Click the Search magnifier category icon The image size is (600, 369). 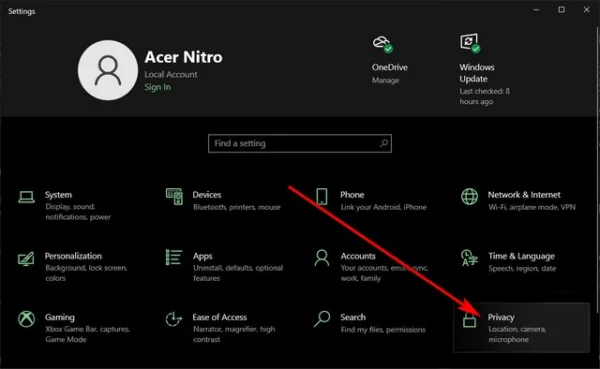click(x=322, y=319)
